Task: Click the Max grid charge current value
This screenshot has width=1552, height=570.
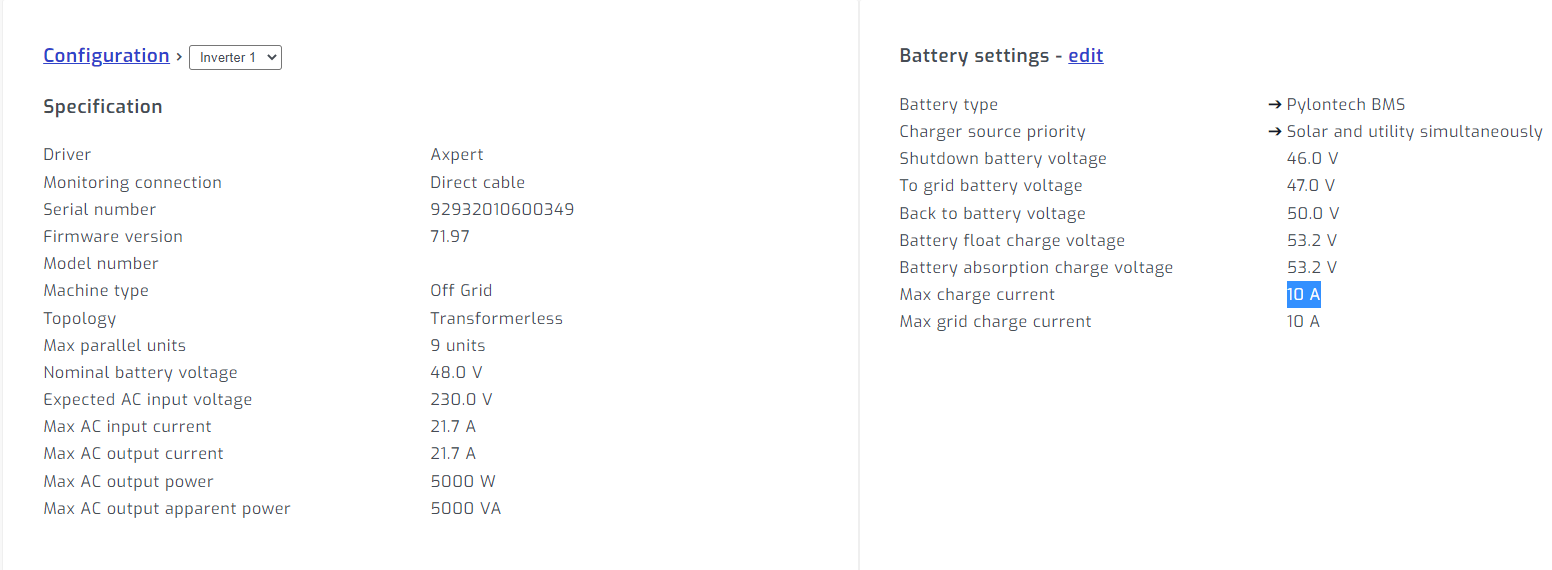Action: (1303, 322)
